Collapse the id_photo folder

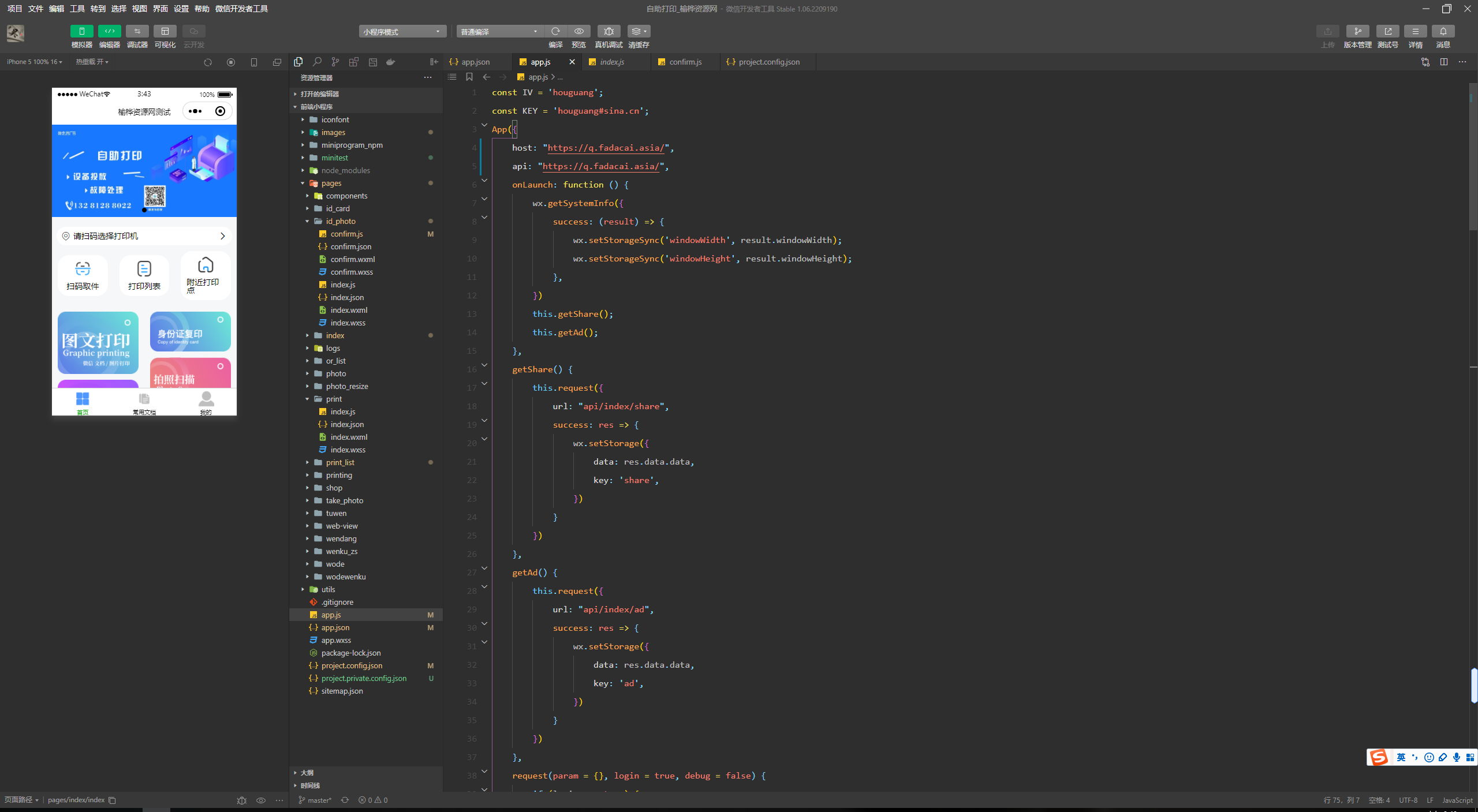pyautogui.click(x=366, y=221)
